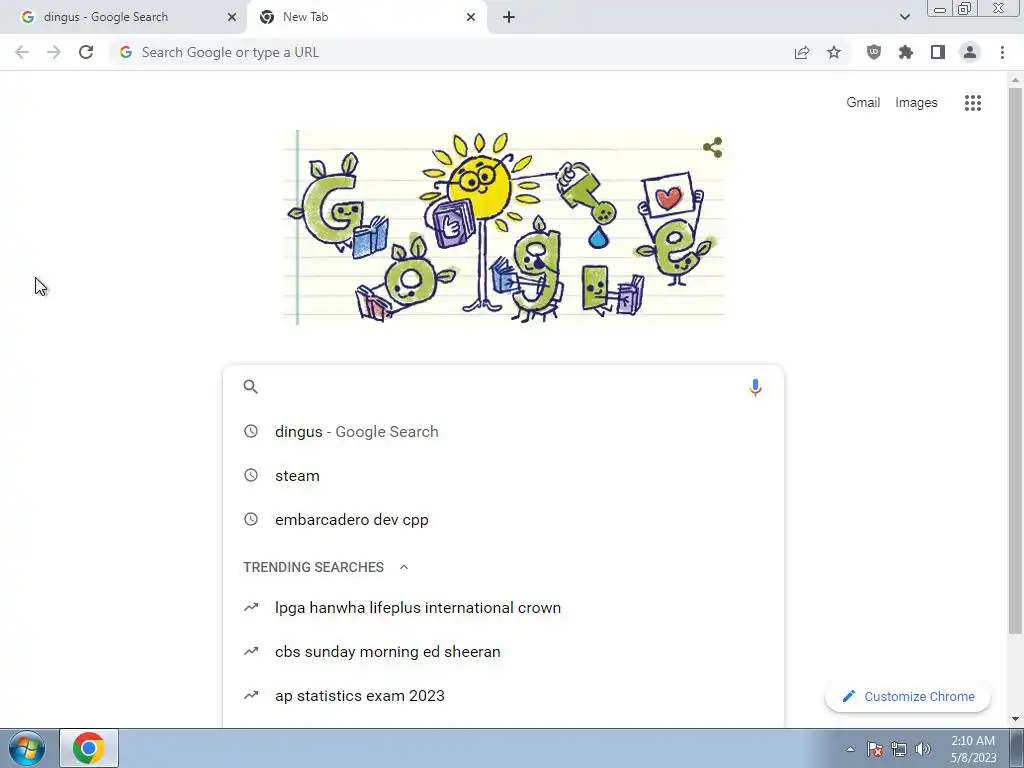Open the network tray icon
The height and width of the screenshot is (768, 1024).
pyautogui.click(x=899, y=749)
